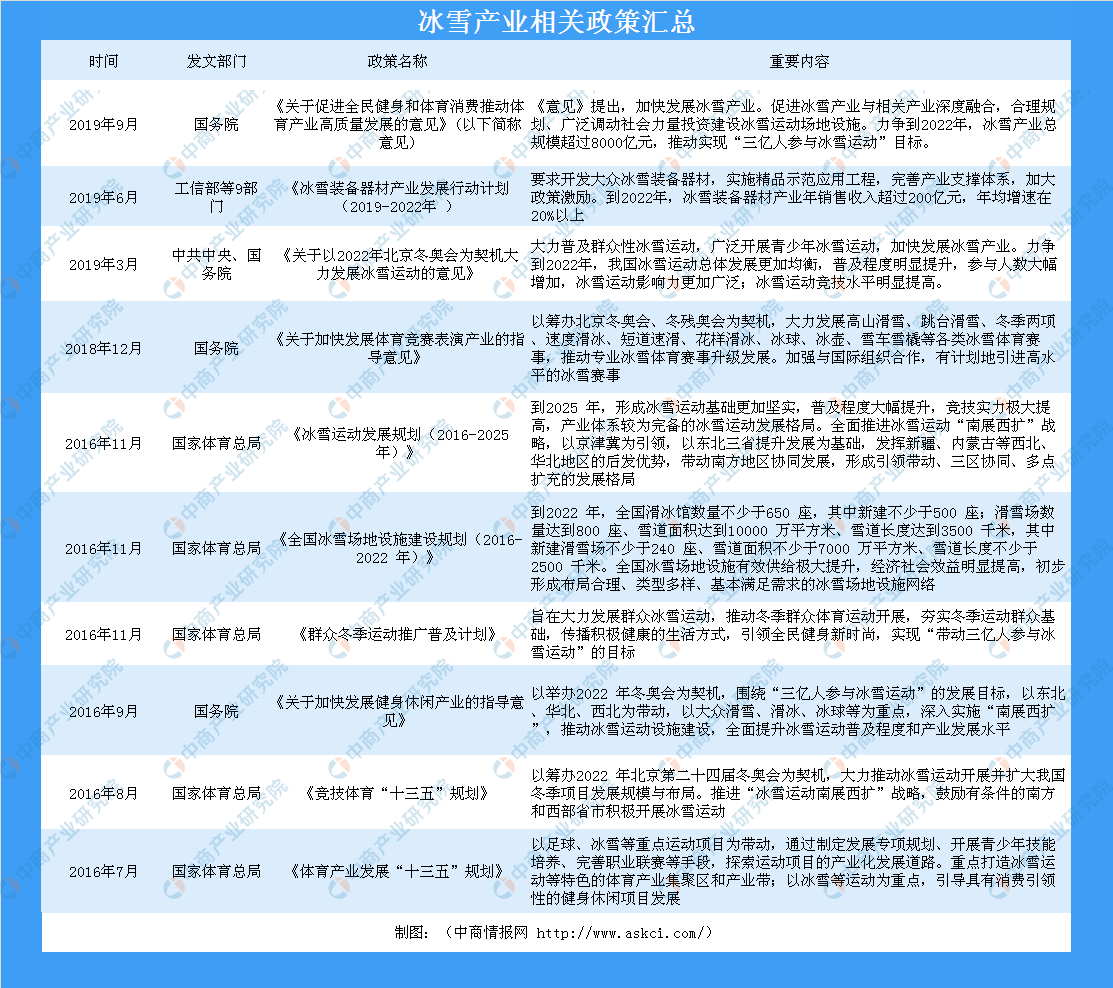Screen dimensions: 1113x988
Task: Click the content starting "到2022 年，全国滑冰馆数量不少于650 座"
Action: 798,549
